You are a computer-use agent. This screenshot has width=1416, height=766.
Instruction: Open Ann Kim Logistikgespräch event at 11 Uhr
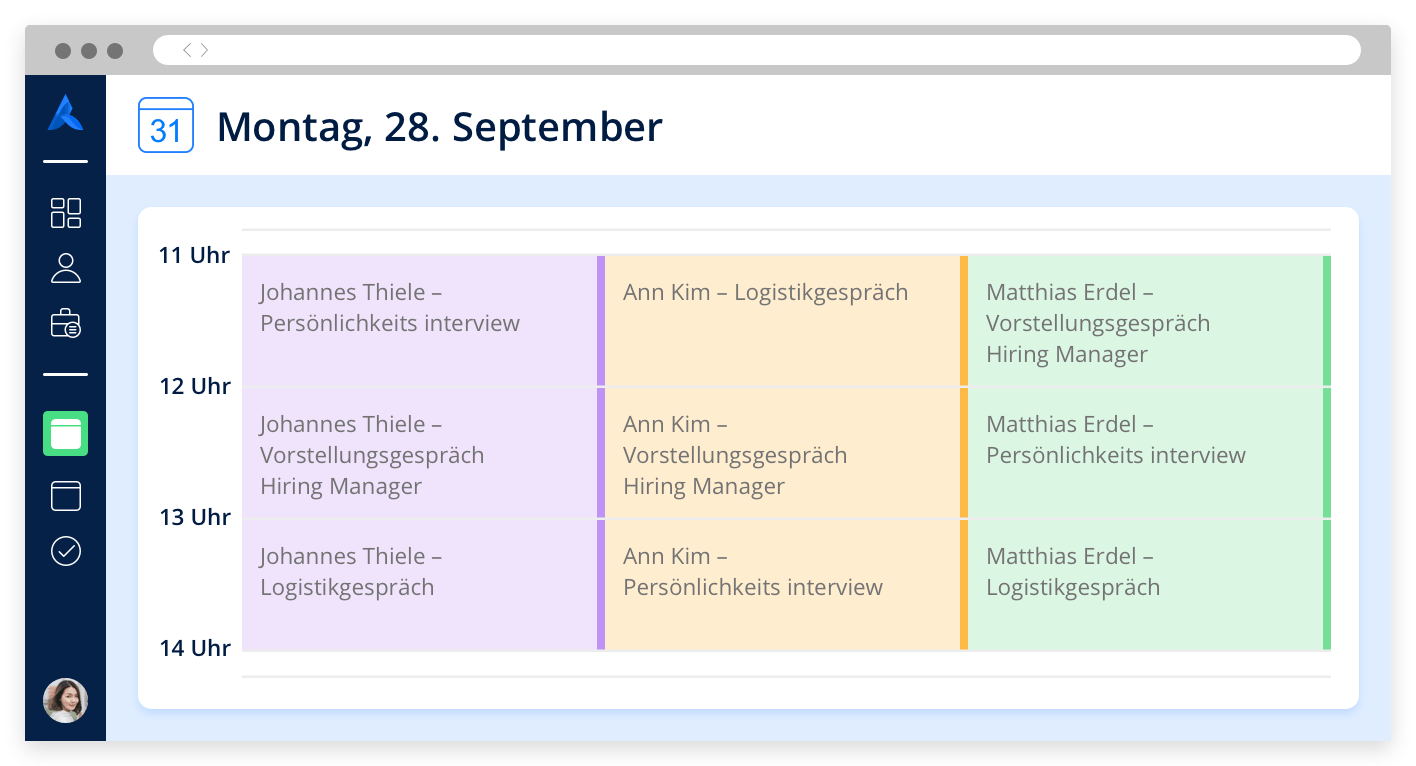tap(786, 321)
